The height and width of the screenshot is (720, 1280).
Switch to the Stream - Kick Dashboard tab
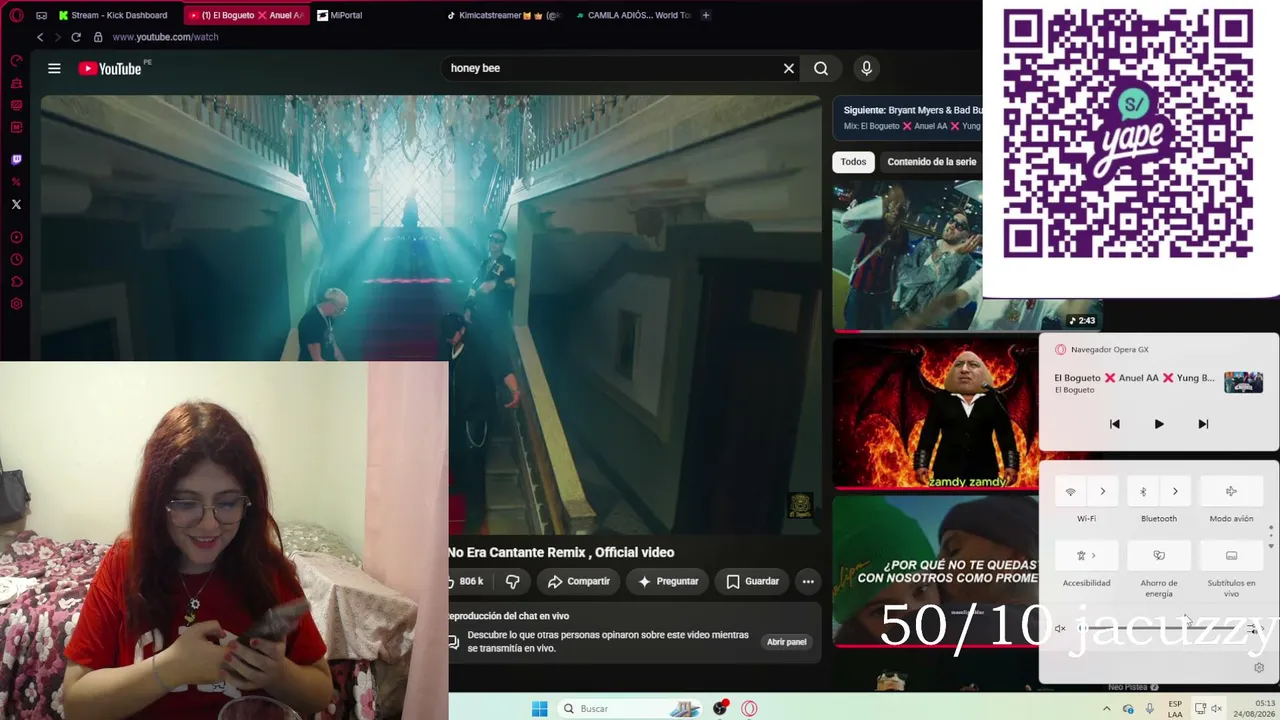[113, 15]
